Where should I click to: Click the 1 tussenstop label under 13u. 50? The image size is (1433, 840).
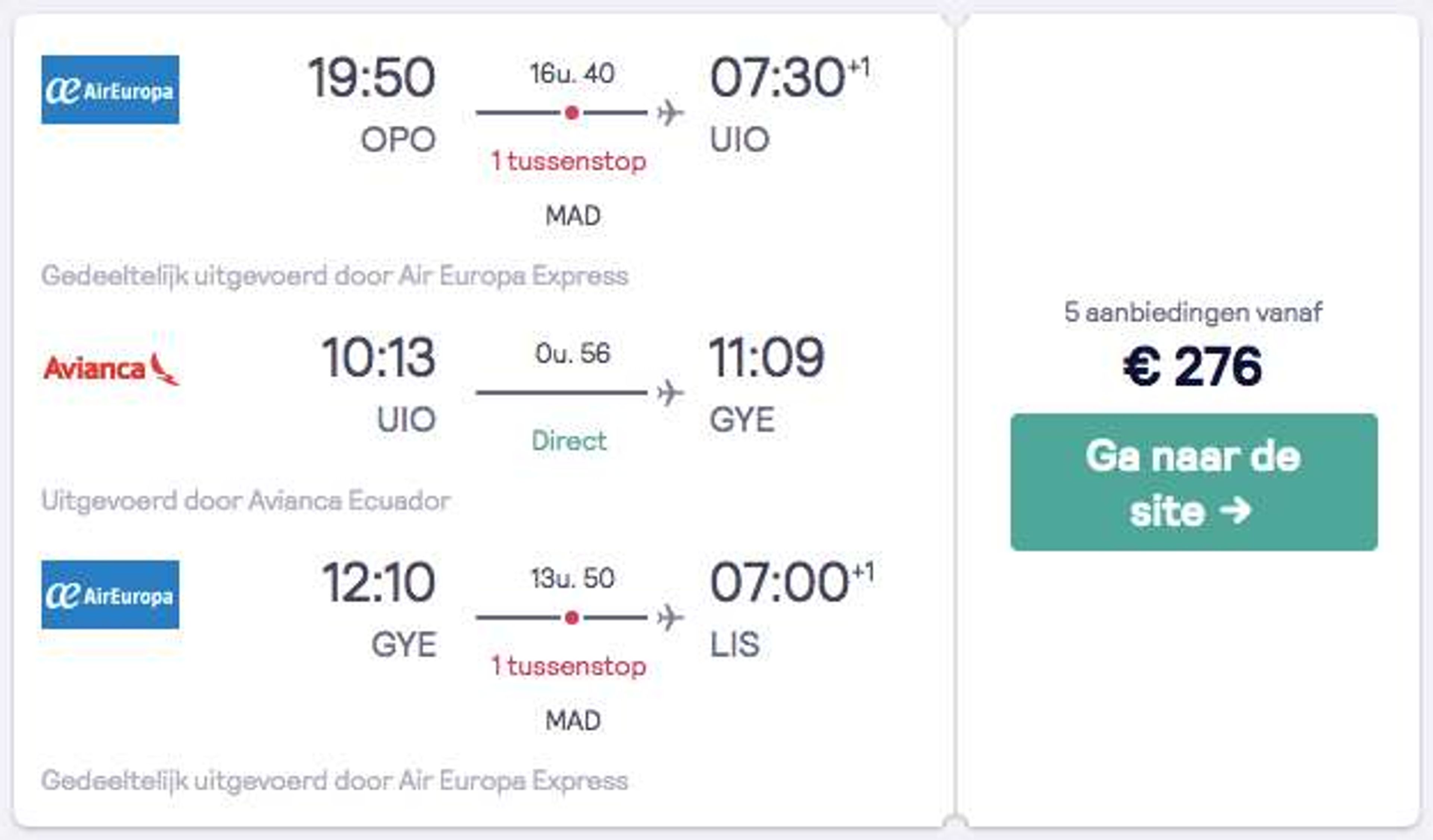click(x=569, y=666)
